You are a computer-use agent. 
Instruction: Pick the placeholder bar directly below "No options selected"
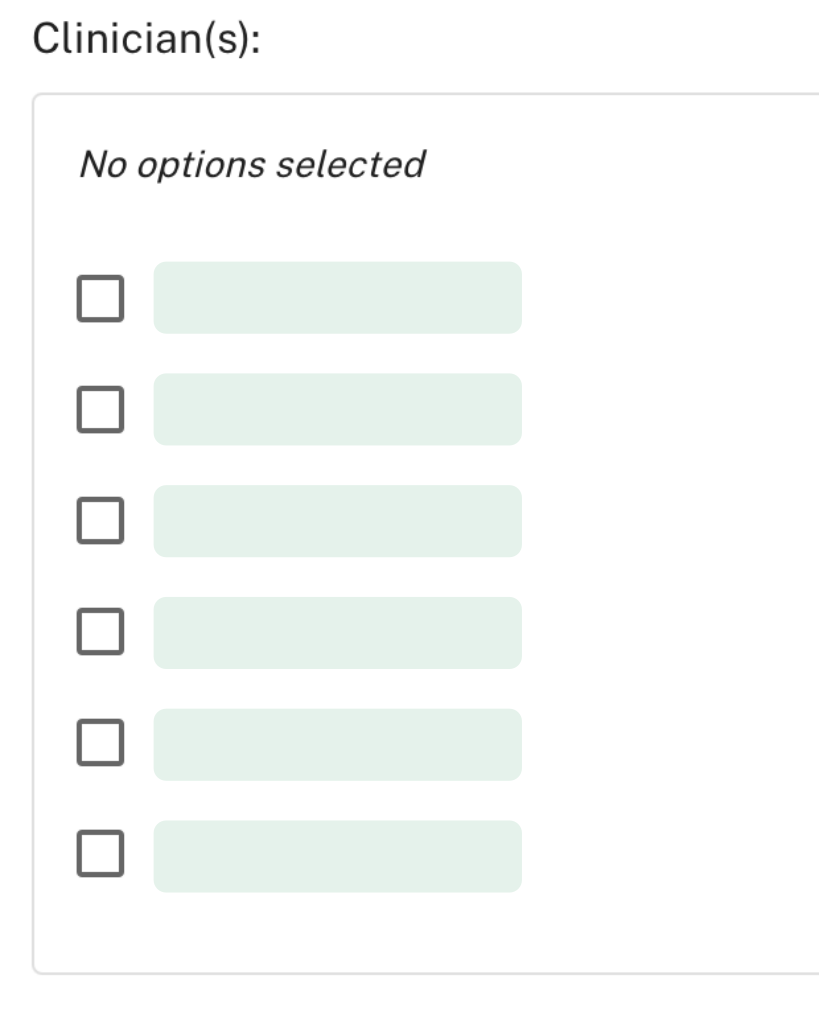coord(337,298)
